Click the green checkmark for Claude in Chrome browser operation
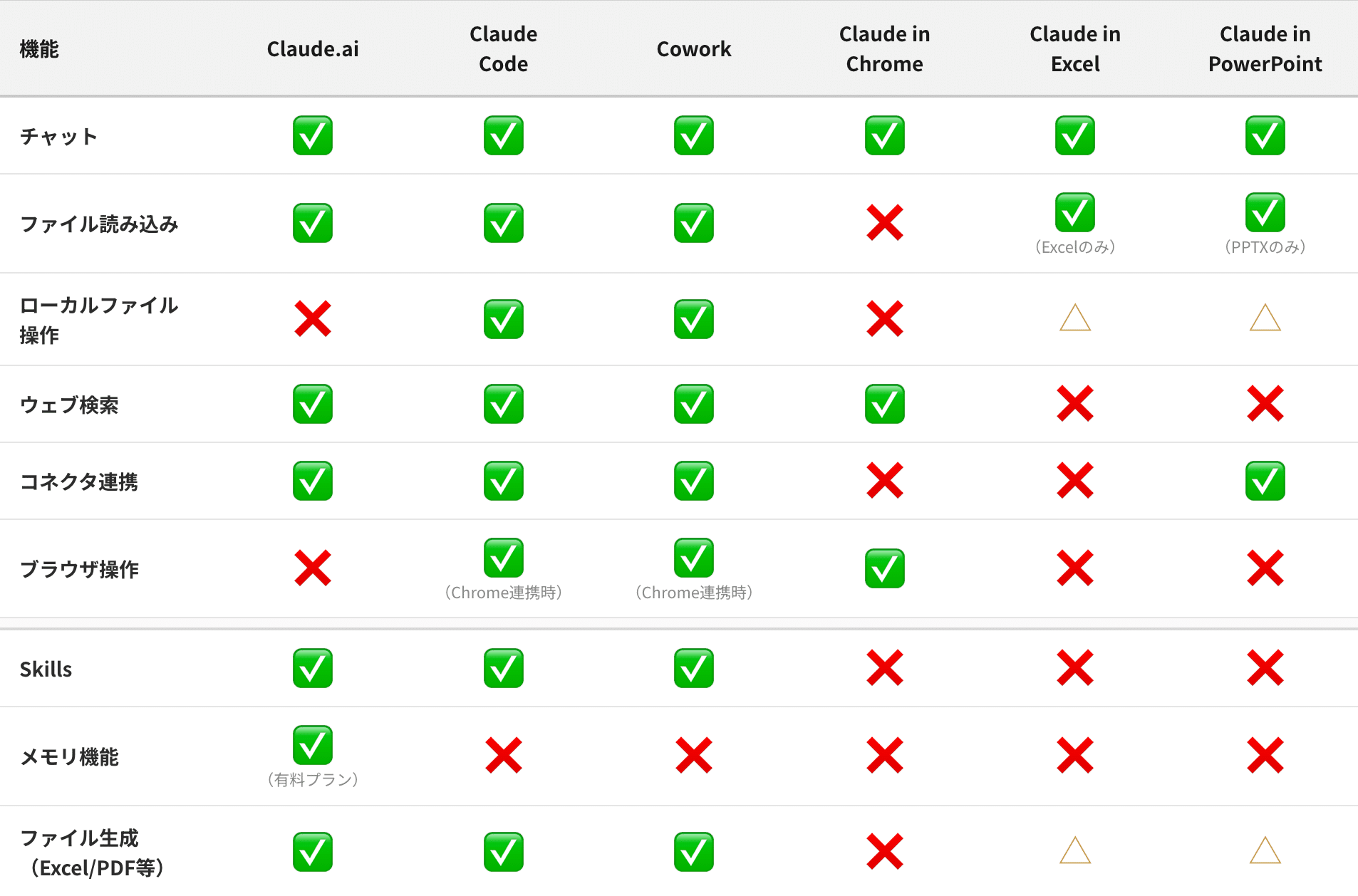The height and width of the screenshot is (896, 1358). point(885,568)
